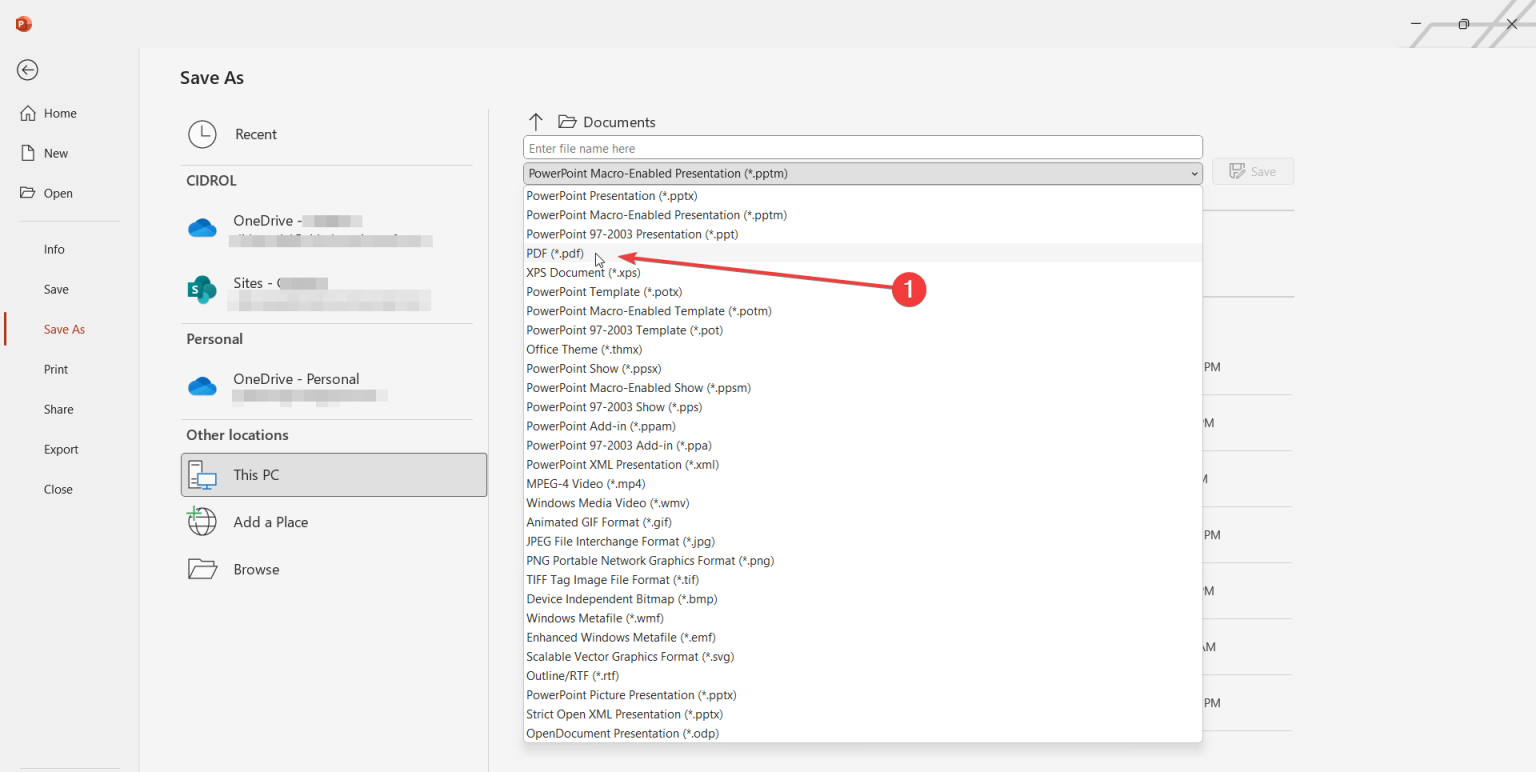
Task: Choose PowerPoint Macro-Enabled Presentation (*.pptm) option
Action: [x=862, y=215]
